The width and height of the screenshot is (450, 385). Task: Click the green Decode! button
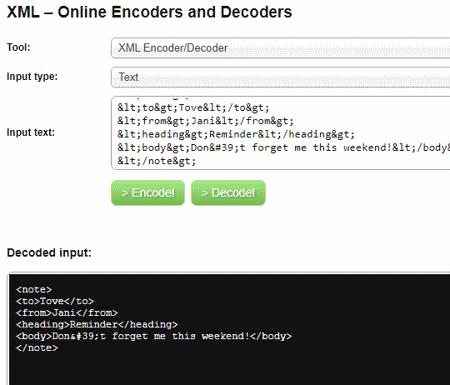228,193
